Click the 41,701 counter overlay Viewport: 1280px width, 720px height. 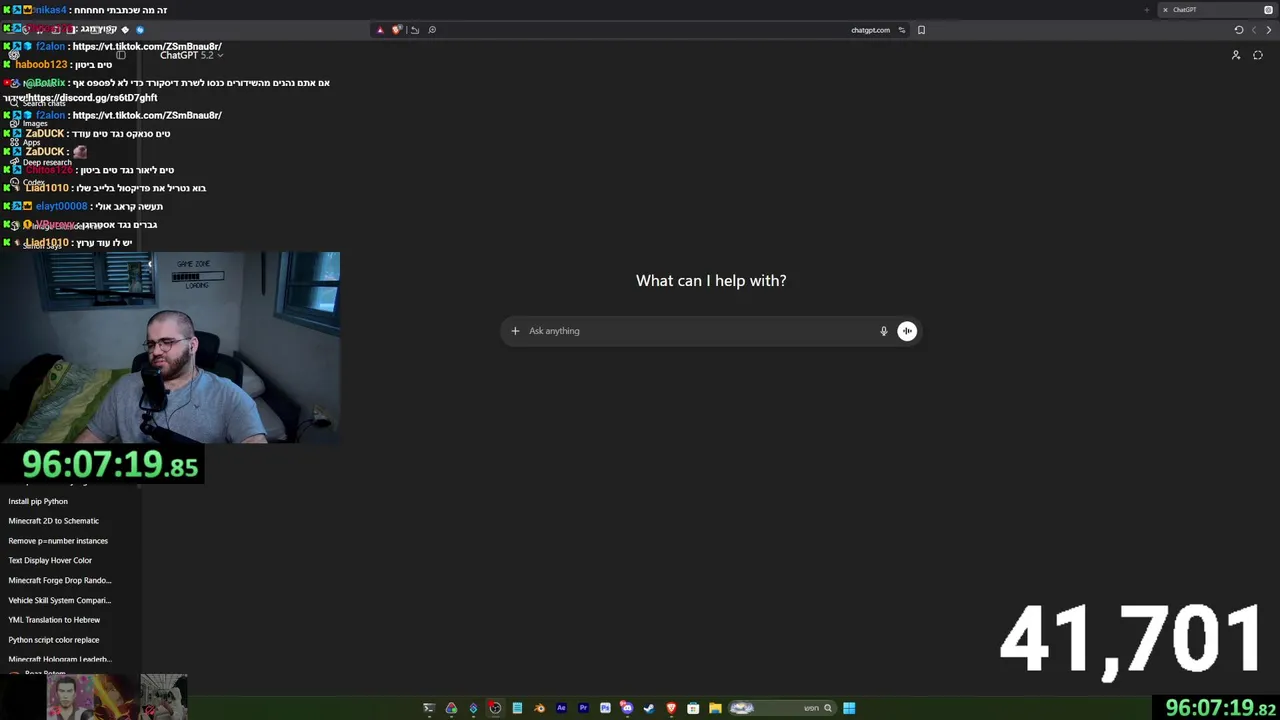pos(1130,641)
